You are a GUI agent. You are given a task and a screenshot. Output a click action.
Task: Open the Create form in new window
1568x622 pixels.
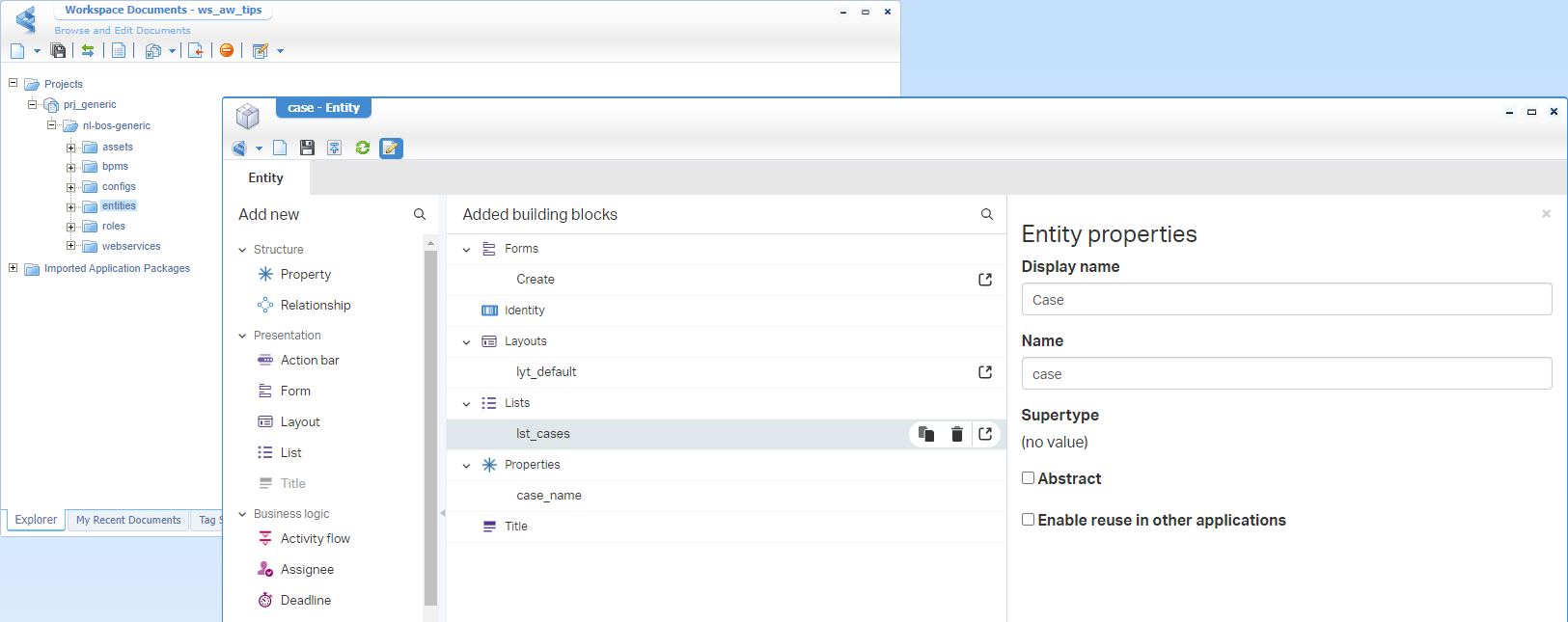click(985, 280)
